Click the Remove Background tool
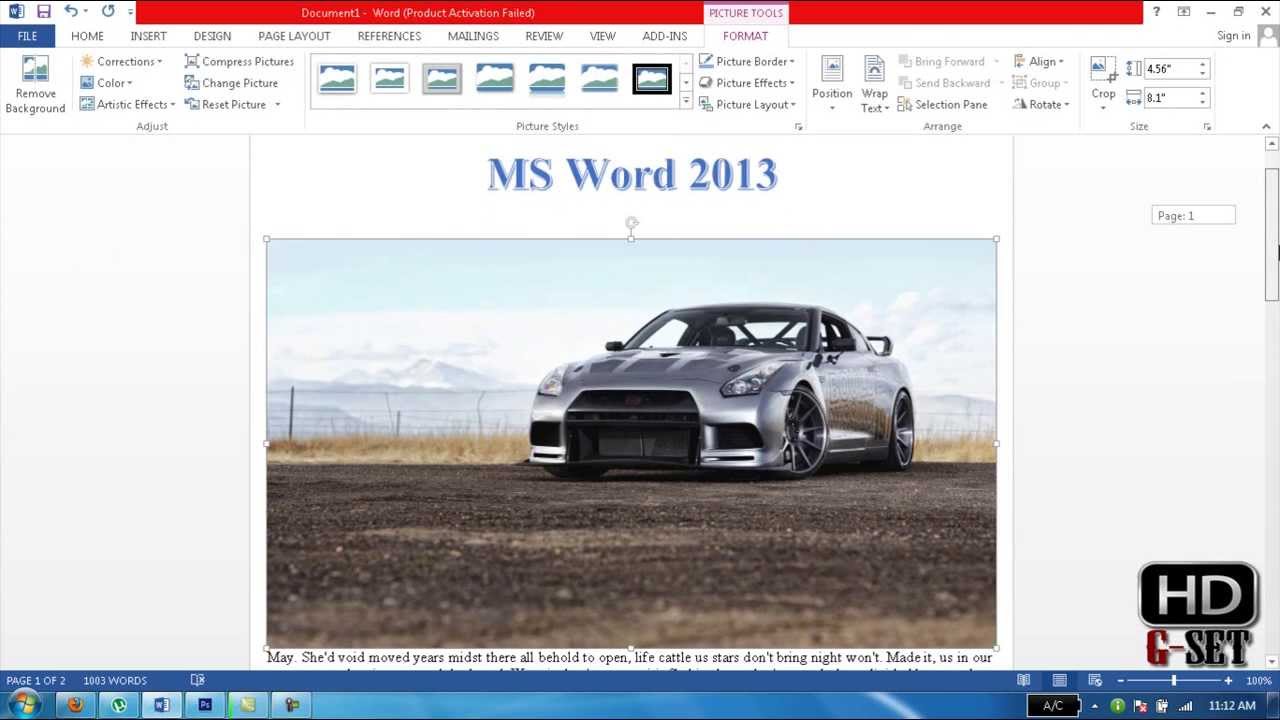 [35, 85]
